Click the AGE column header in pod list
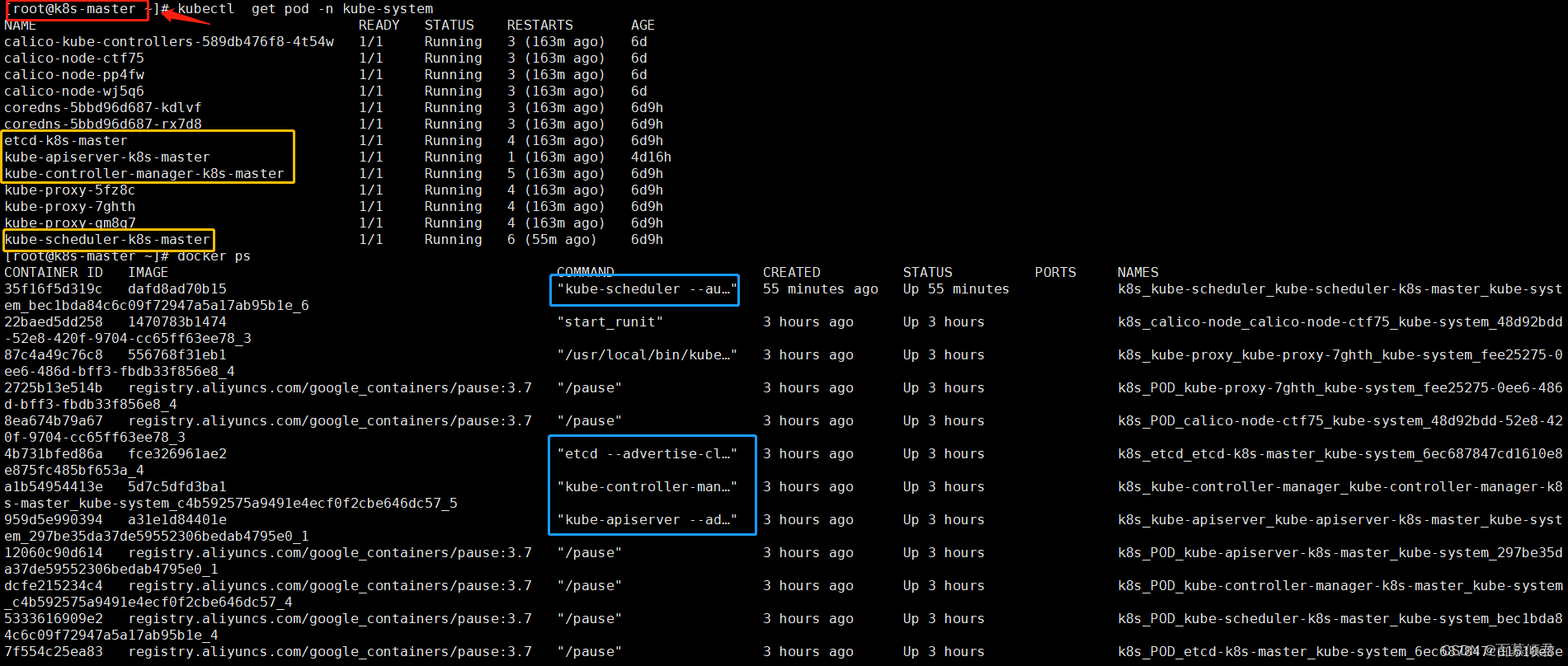This screenshot has height=666, width=1568. 643,26
